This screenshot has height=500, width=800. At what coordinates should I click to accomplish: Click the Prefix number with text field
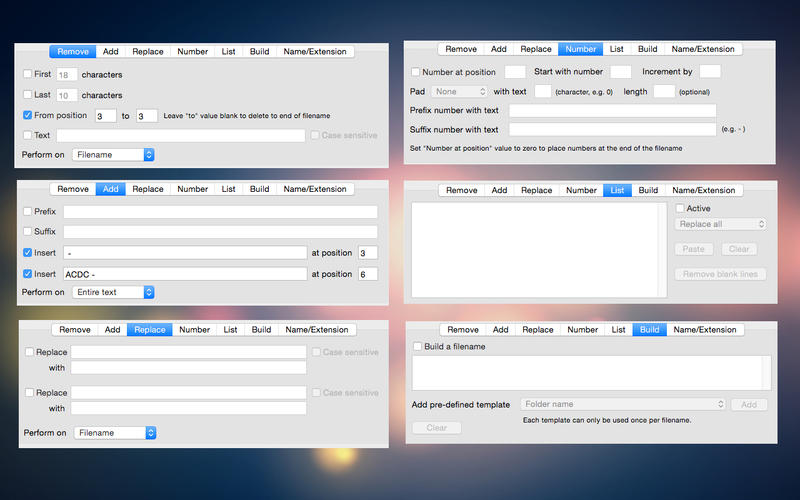click(x=612, y=110)
